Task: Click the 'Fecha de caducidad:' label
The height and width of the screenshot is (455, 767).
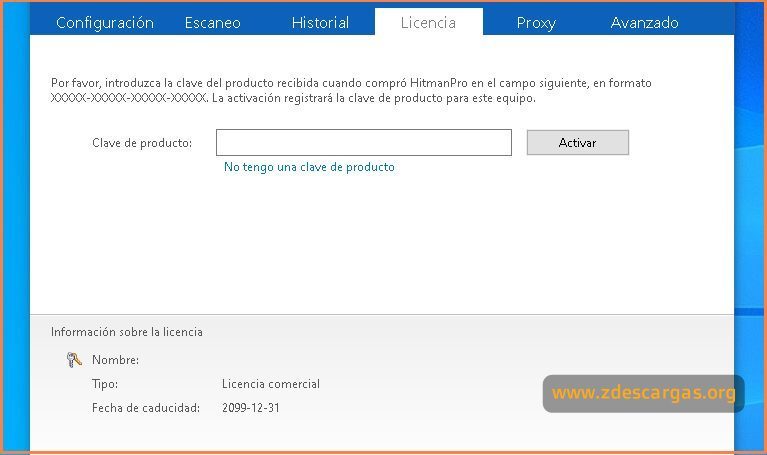Action: pyautogui.click(x=146, y=408)
